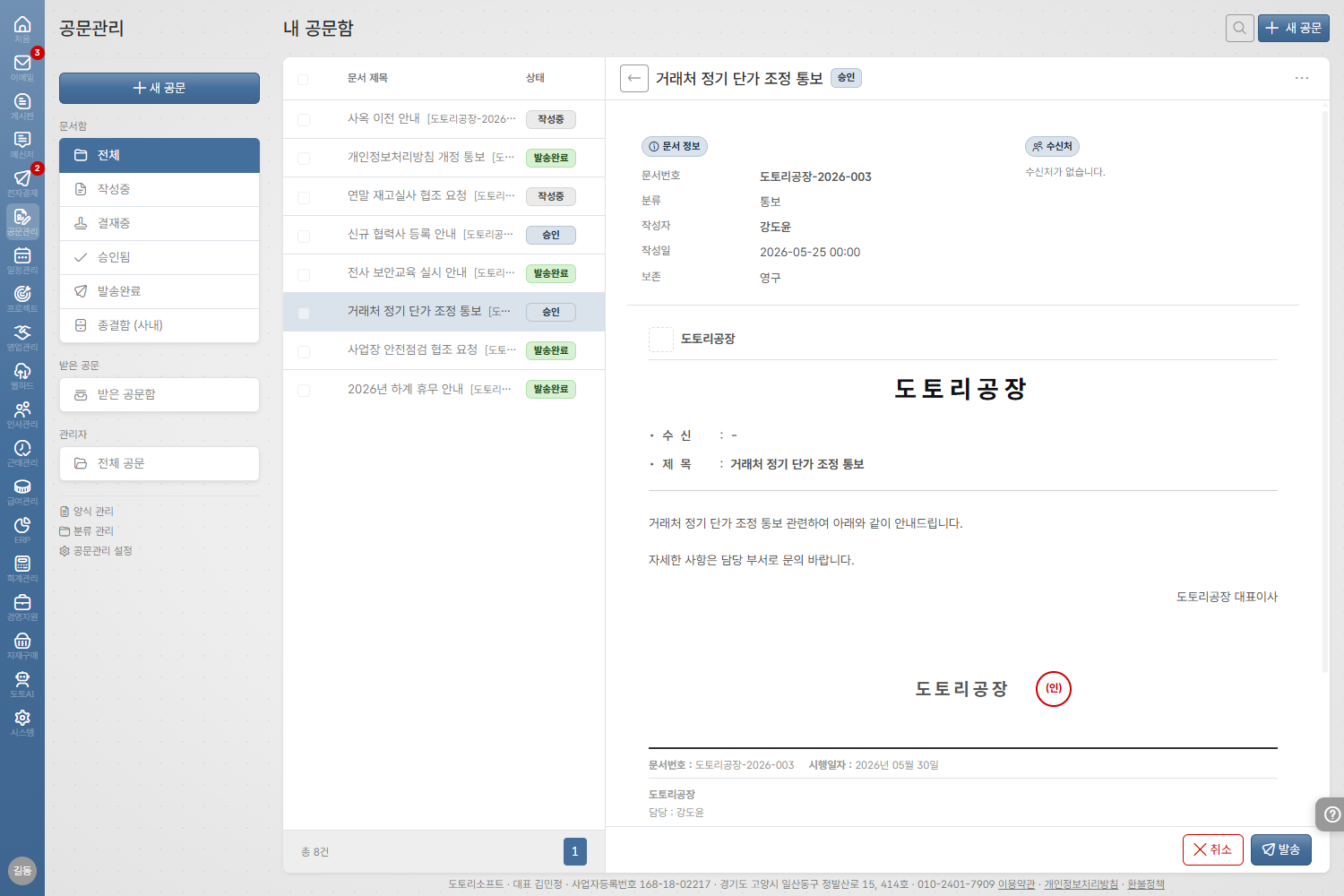The width and height of the screenshot is (1344, 896).
Task: Select the 전체 folder in 문서함
Action: pyautogui.click(x=159, y=155)
